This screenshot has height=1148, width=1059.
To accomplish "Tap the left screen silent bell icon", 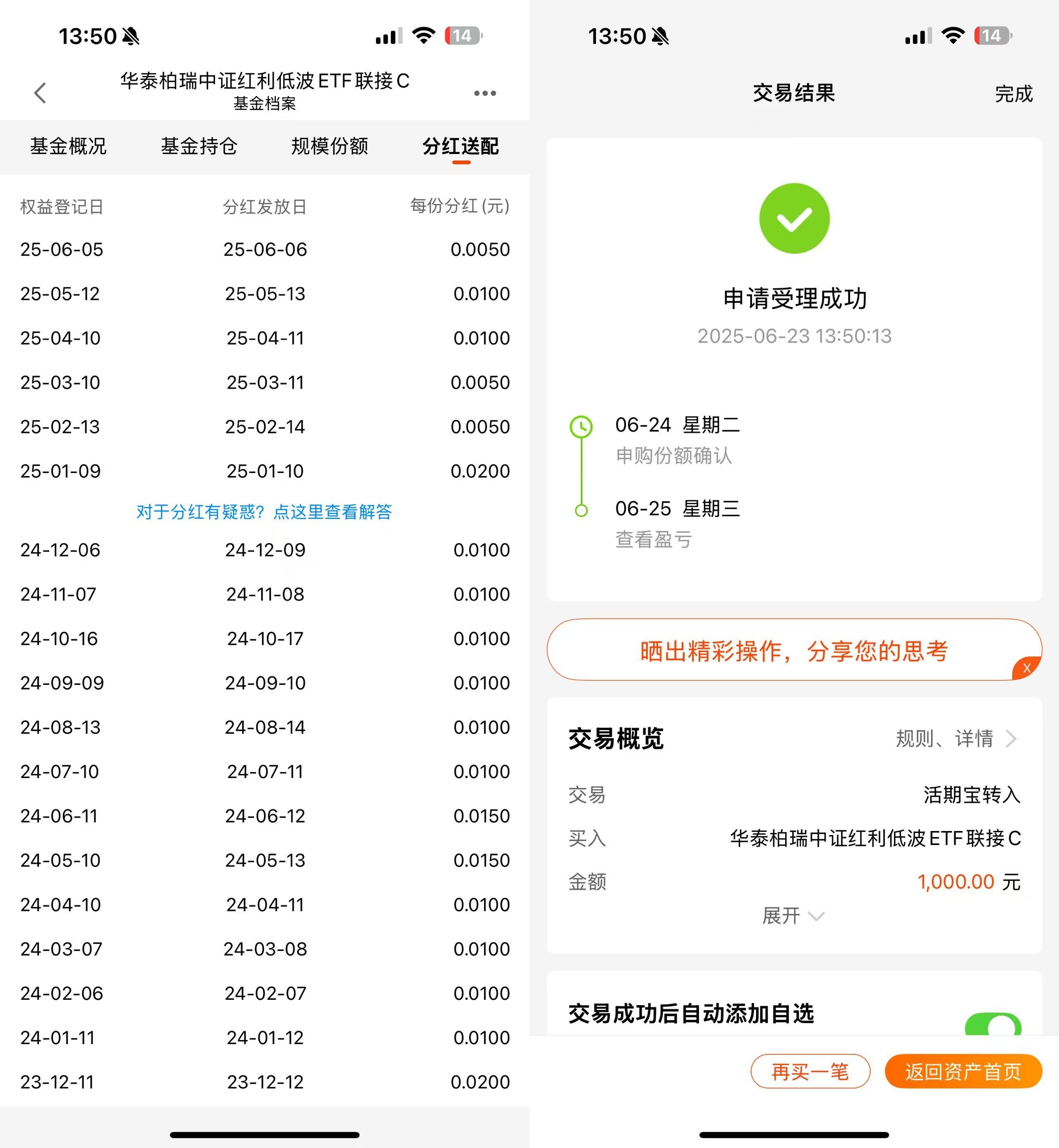I will (131, 37).
